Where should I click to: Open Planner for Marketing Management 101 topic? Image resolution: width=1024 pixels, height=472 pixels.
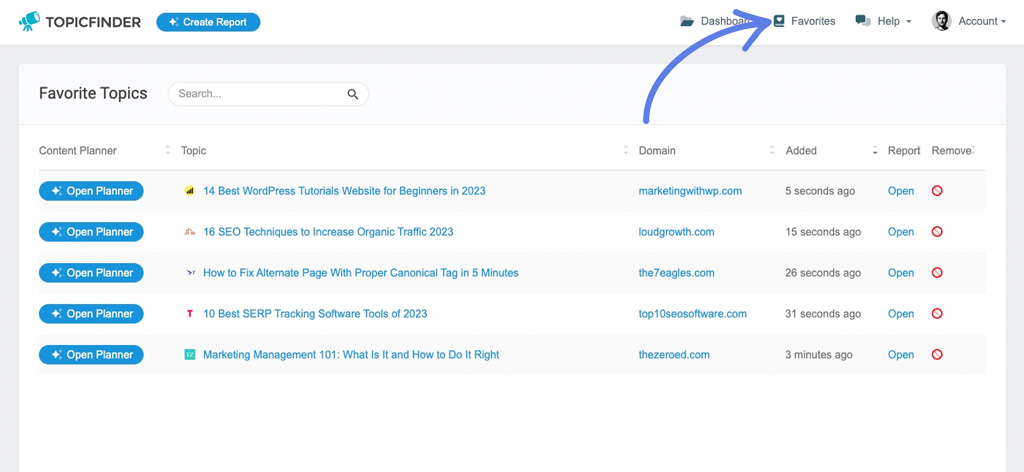91,354
